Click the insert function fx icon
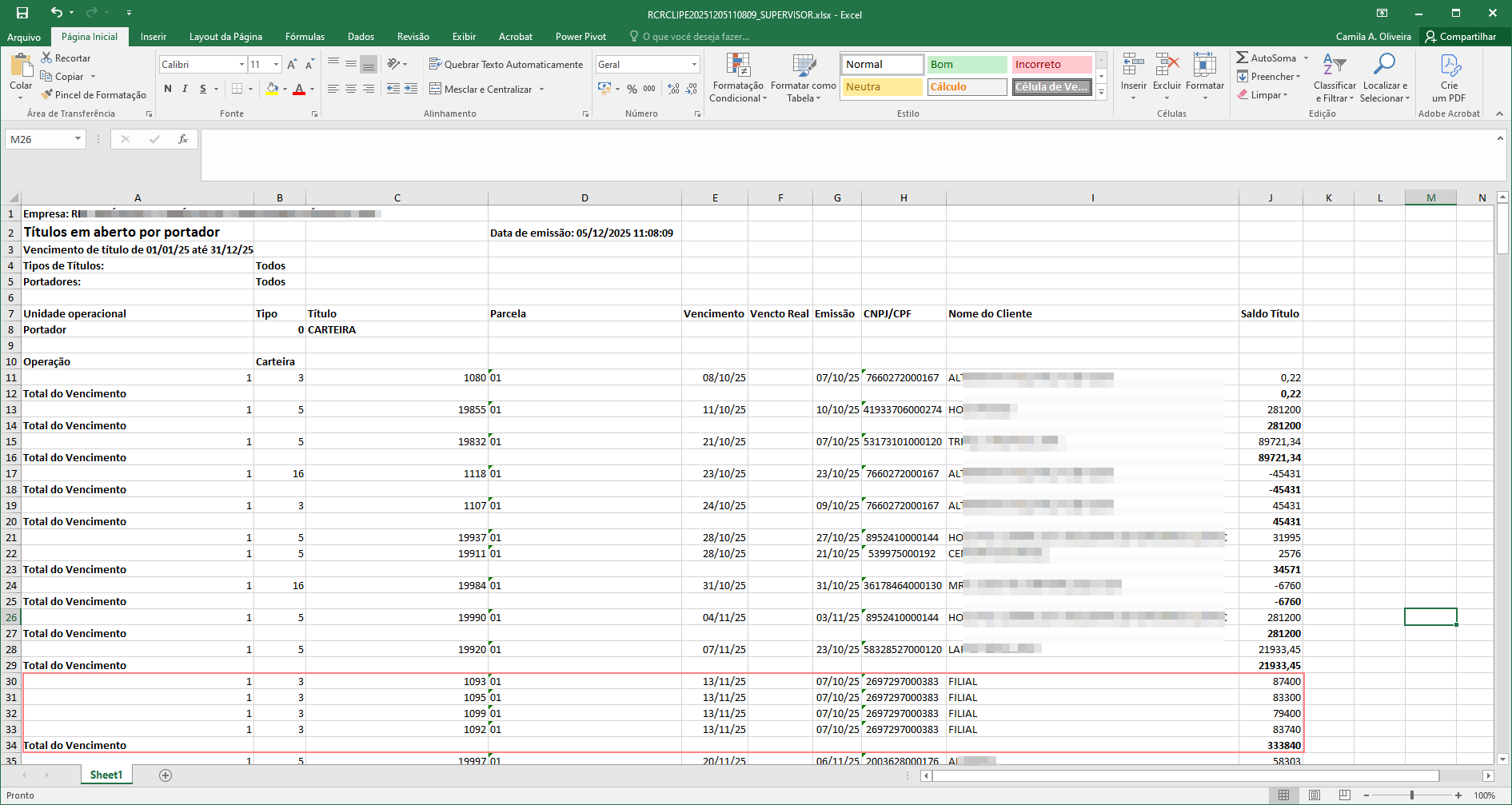Viewport: 1512px width, 805px height. click(x=183, y=139)
